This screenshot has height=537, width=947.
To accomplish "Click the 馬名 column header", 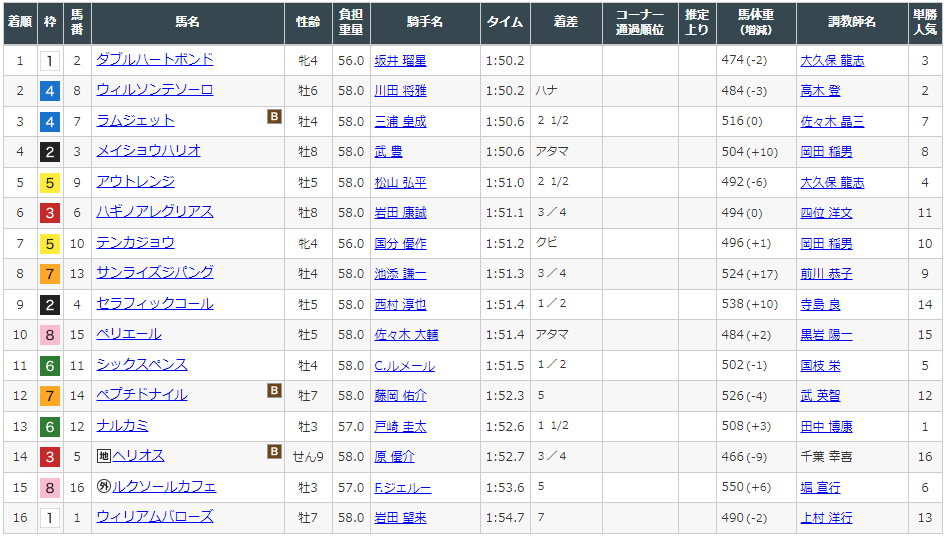I will point(187,21).
